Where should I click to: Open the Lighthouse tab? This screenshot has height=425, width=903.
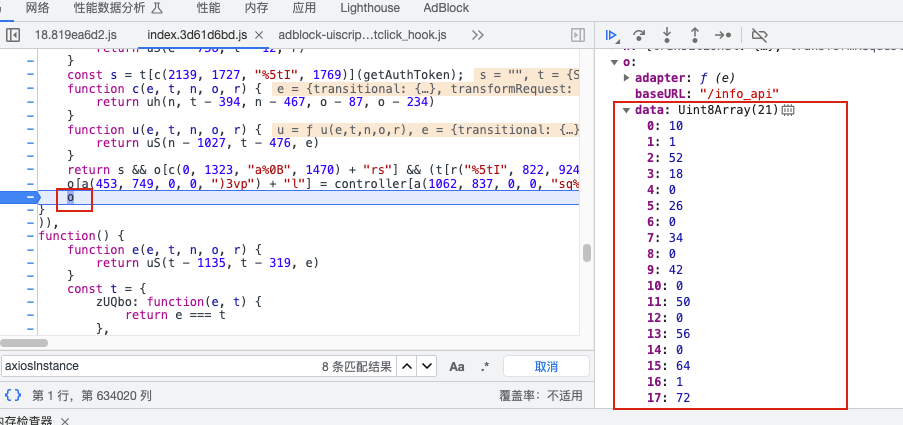(370, 8)
